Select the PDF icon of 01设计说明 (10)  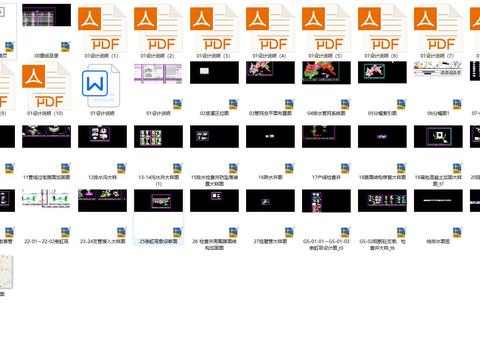coord(46,86)
